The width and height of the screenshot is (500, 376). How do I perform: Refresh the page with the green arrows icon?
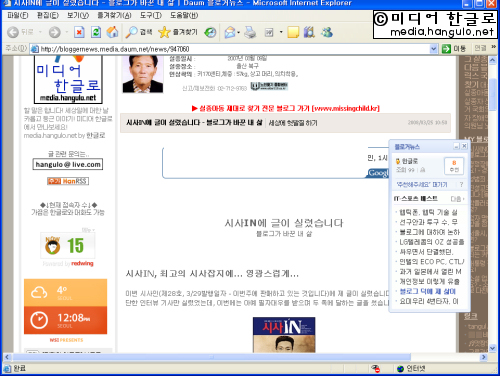96,32
